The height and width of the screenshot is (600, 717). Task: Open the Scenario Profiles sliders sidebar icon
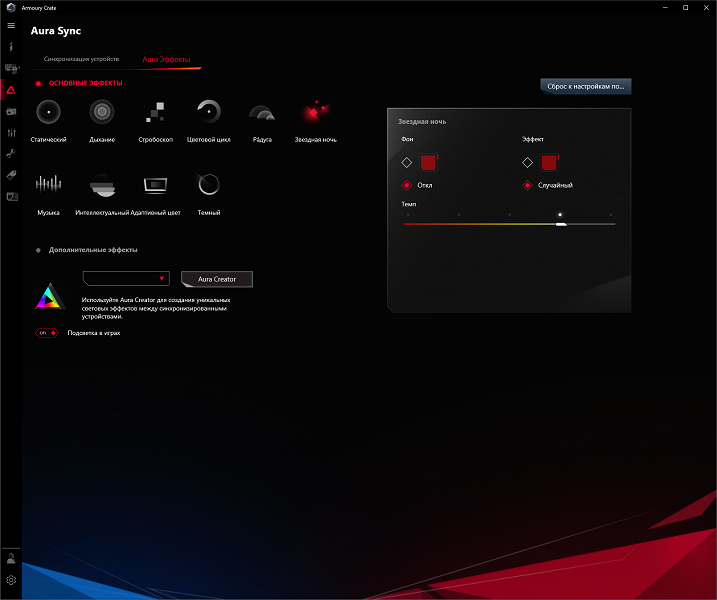(x=11, y=133)
